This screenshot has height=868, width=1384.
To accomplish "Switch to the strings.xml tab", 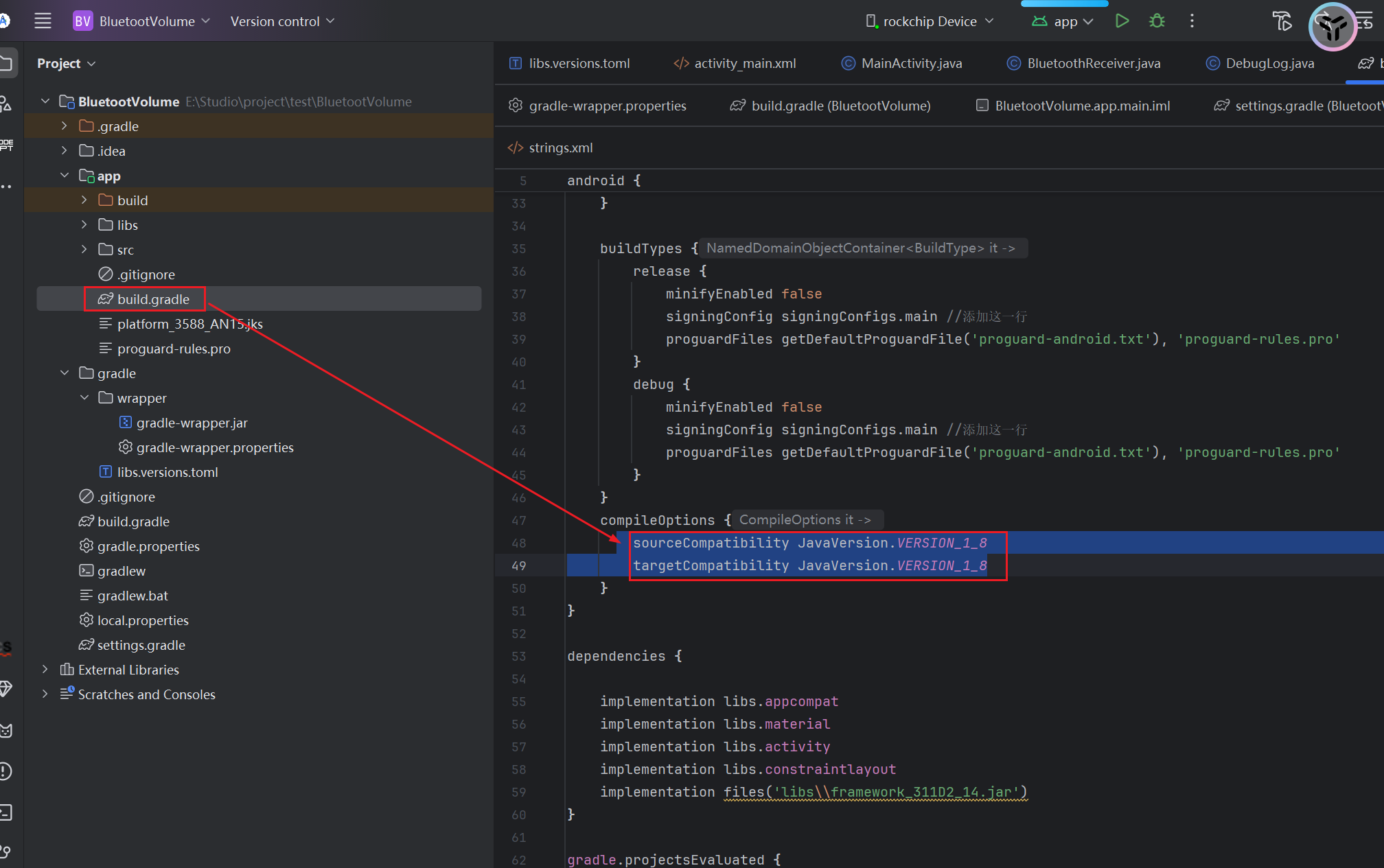I will click(551, 148).
